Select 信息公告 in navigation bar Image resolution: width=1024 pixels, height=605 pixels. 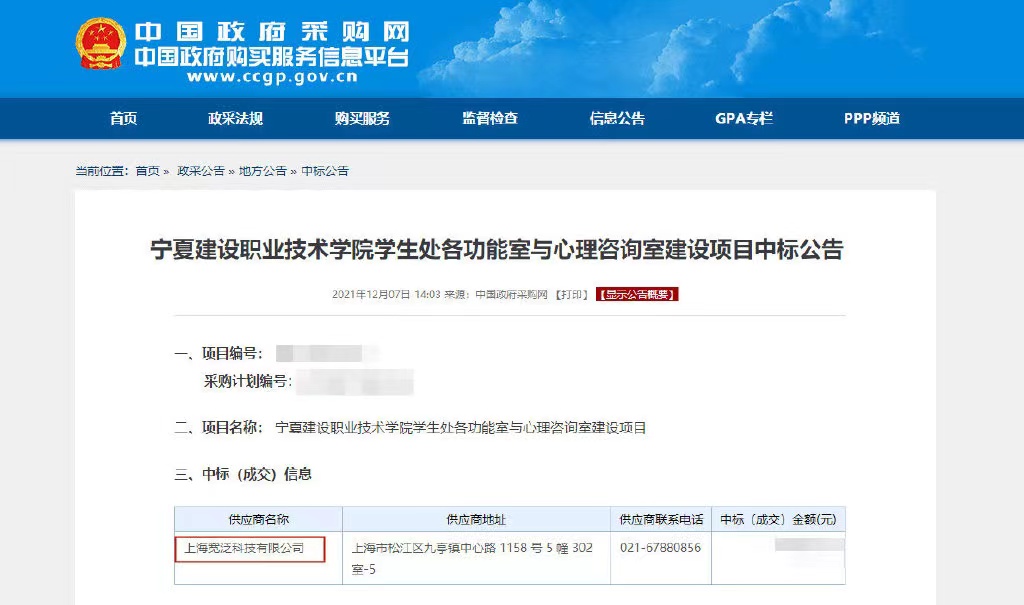[617, 118]
